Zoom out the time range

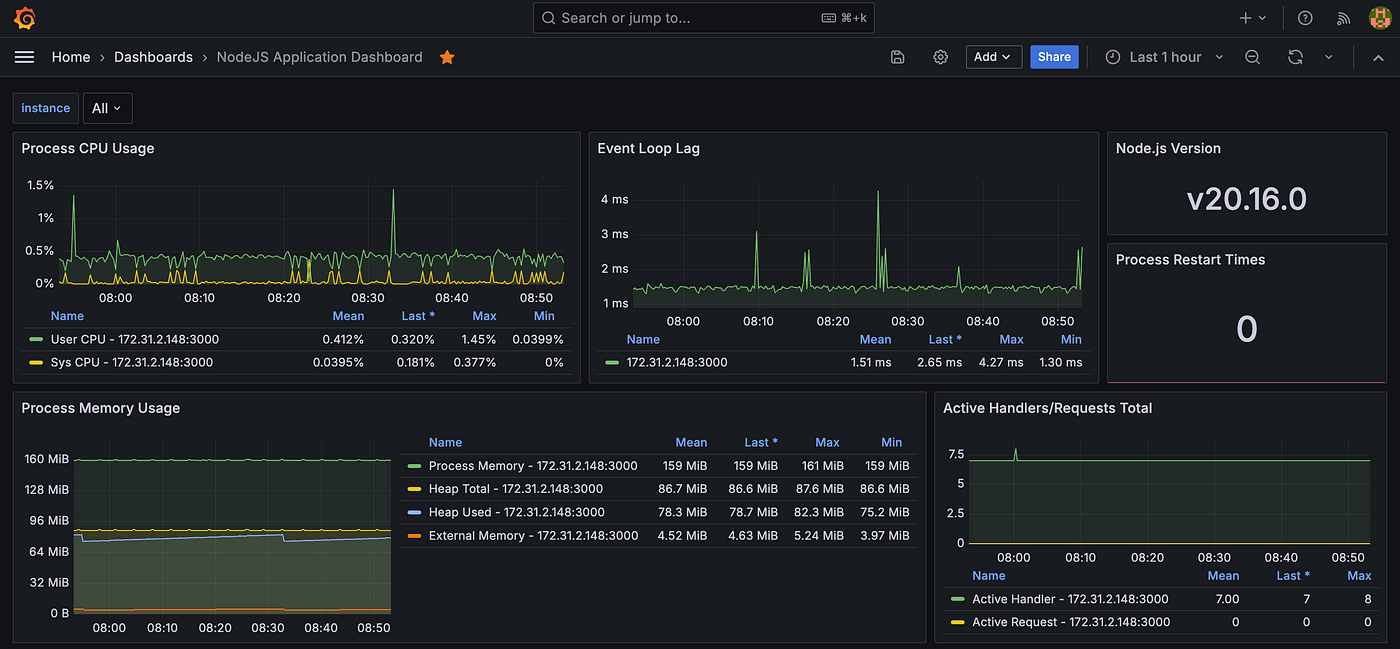1252,57
